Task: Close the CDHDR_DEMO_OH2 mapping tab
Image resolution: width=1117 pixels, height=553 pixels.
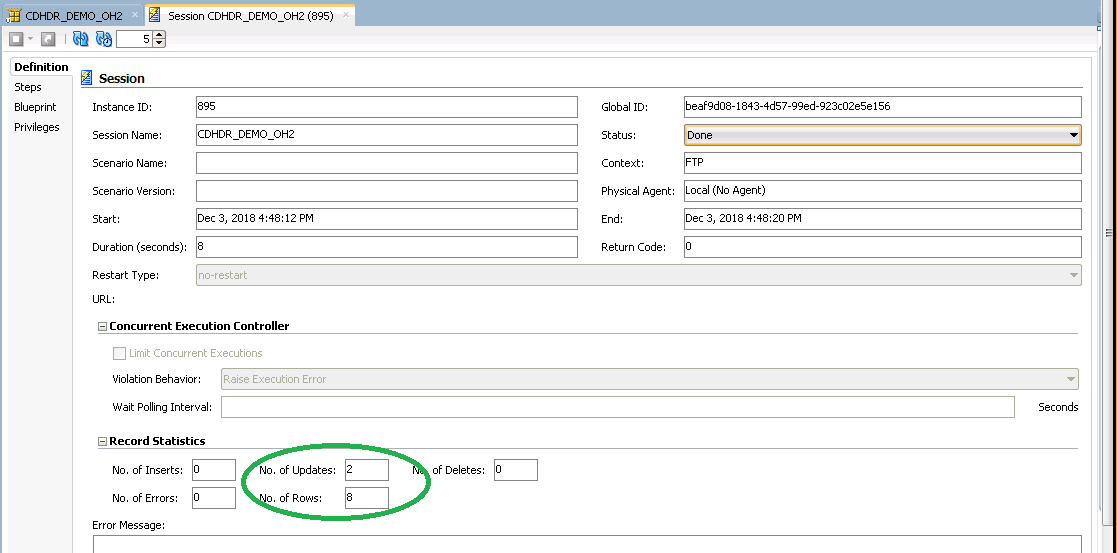Action: click(135, 15)
